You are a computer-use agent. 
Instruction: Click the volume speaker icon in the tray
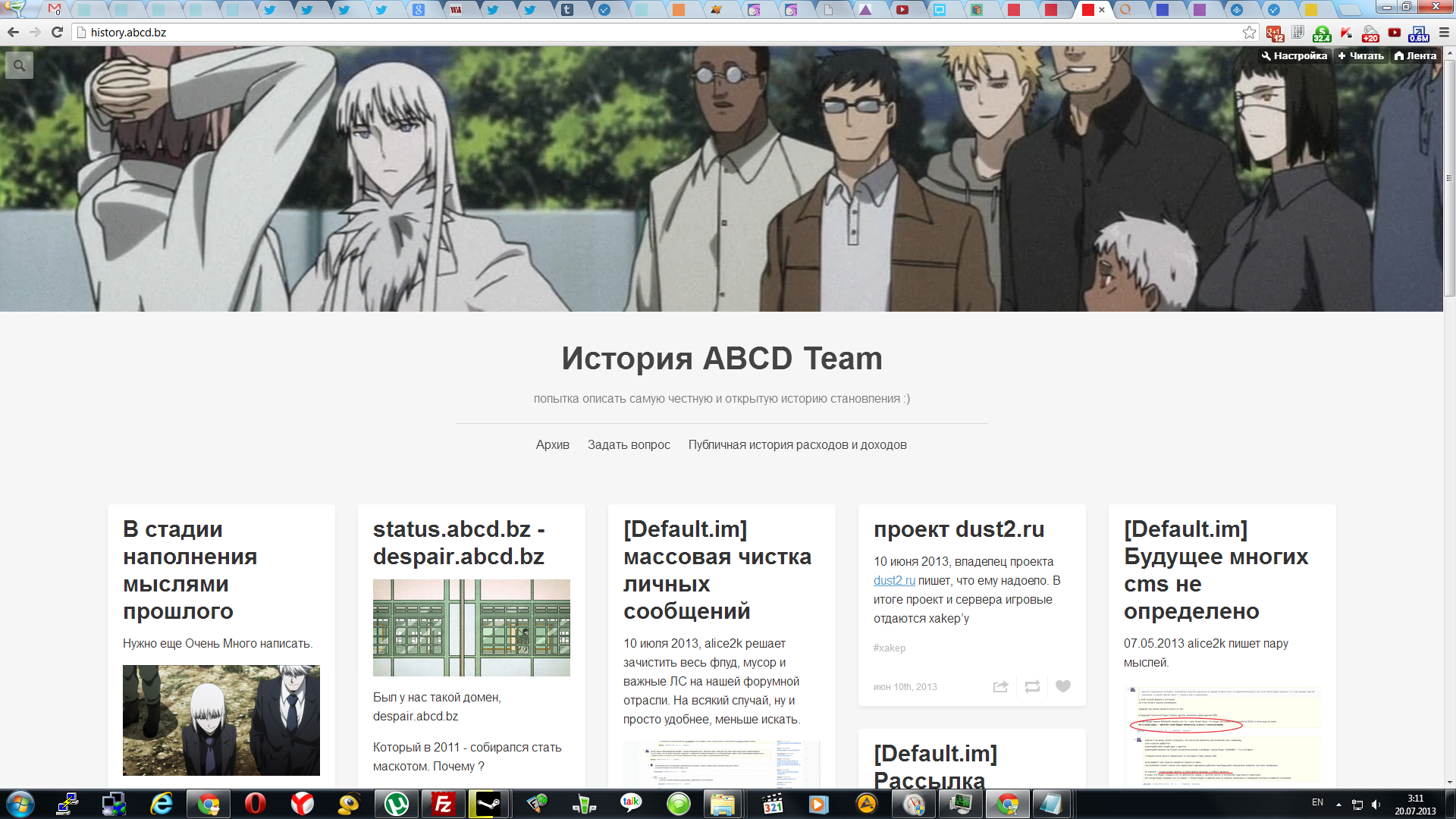[1376, 804]
